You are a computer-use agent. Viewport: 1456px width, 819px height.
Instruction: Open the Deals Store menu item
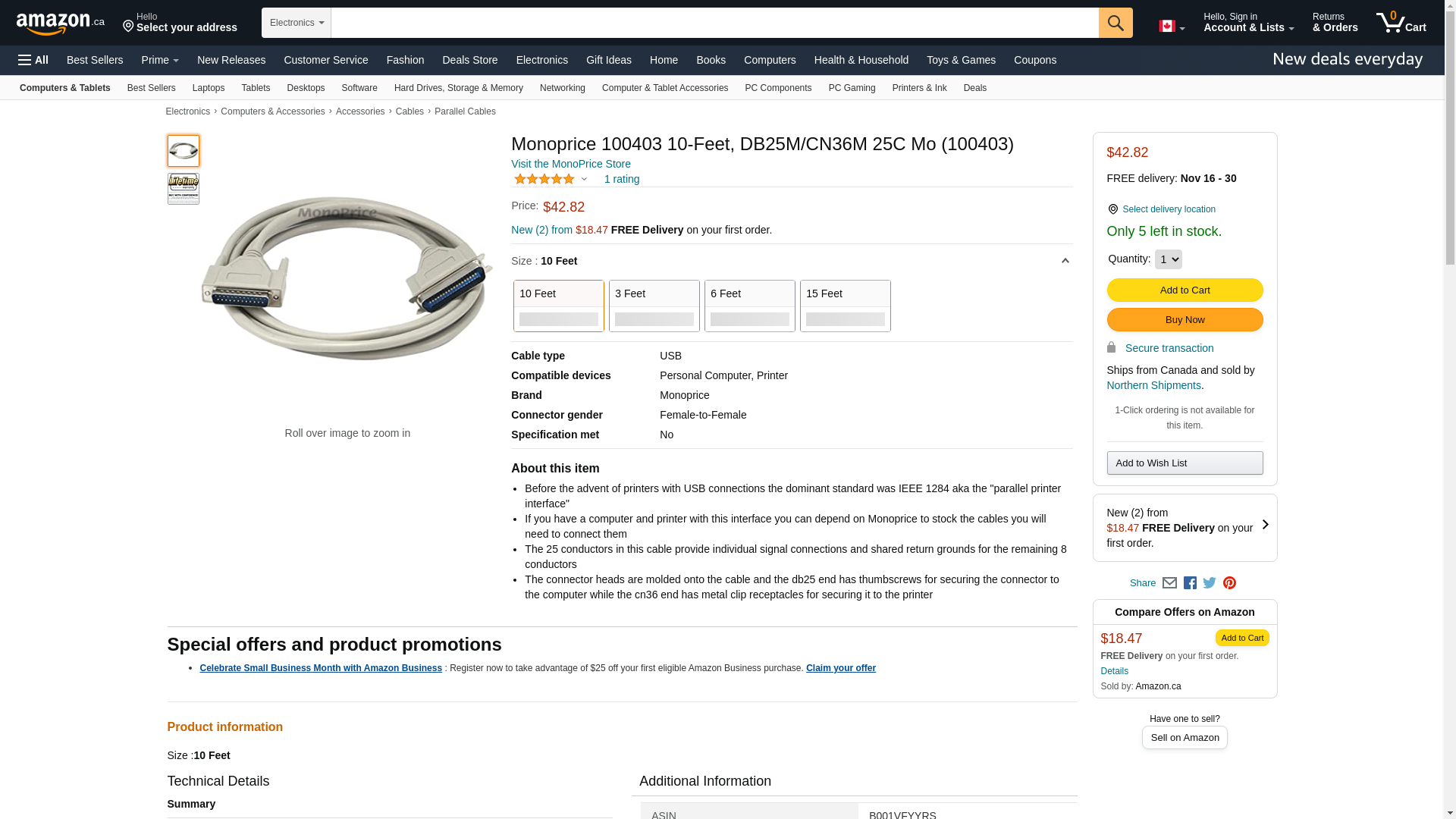tap(469, 60)
